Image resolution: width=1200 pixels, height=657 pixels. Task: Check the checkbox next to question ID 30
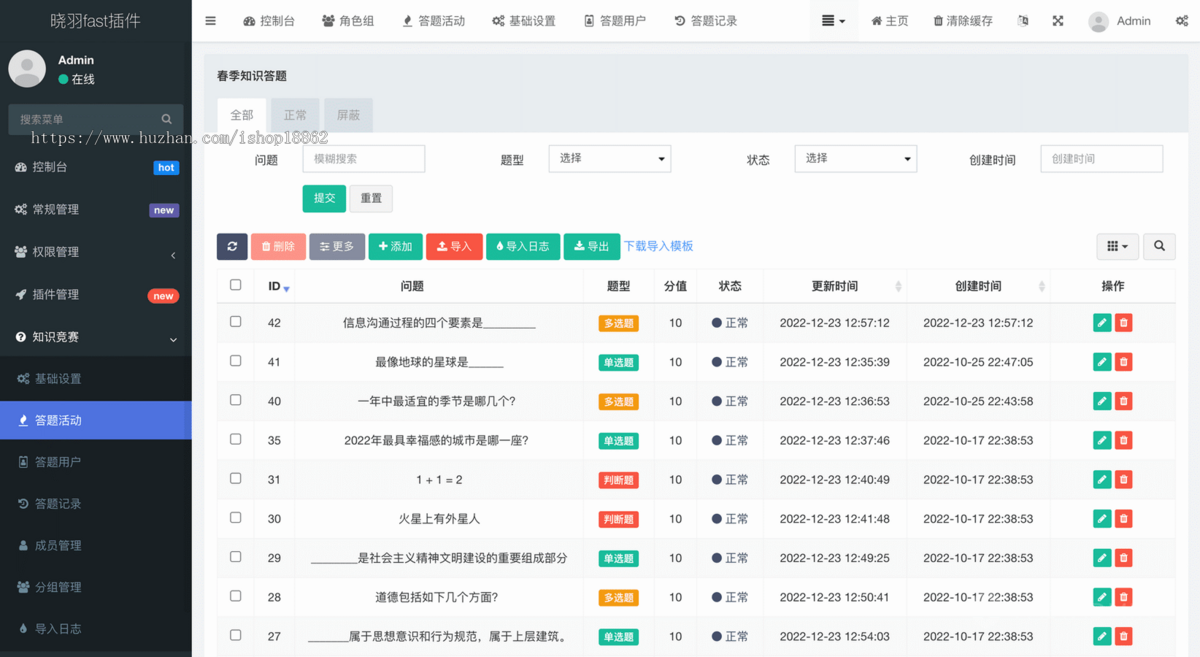pyautogui.click(x=235, y=518)
